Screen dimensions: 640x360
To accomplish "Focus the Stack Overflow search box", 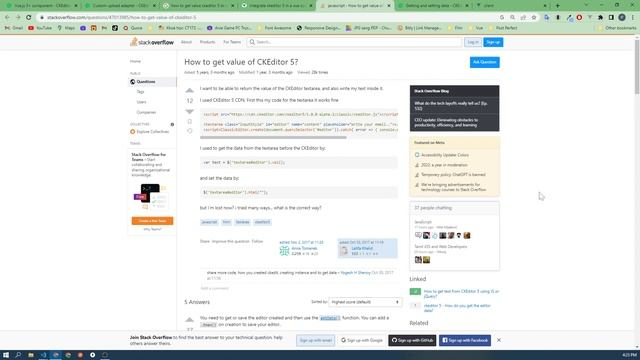I will coord(354,42).
